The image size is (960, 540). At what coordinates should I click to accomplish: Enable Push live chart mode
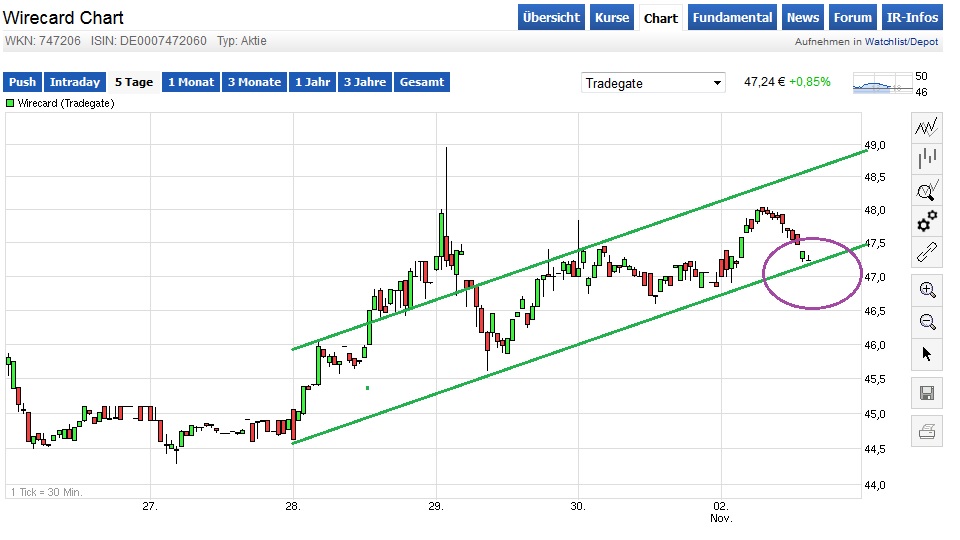(22, 82)
